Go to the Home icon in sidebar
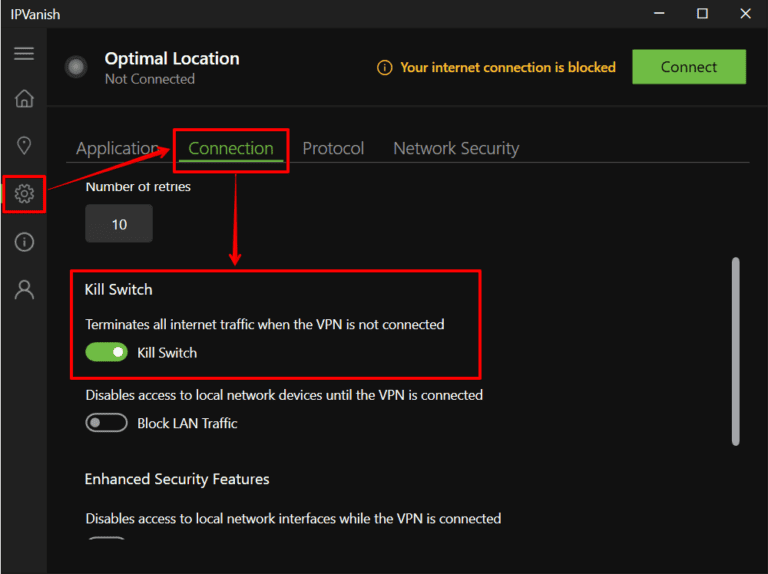 24,99
